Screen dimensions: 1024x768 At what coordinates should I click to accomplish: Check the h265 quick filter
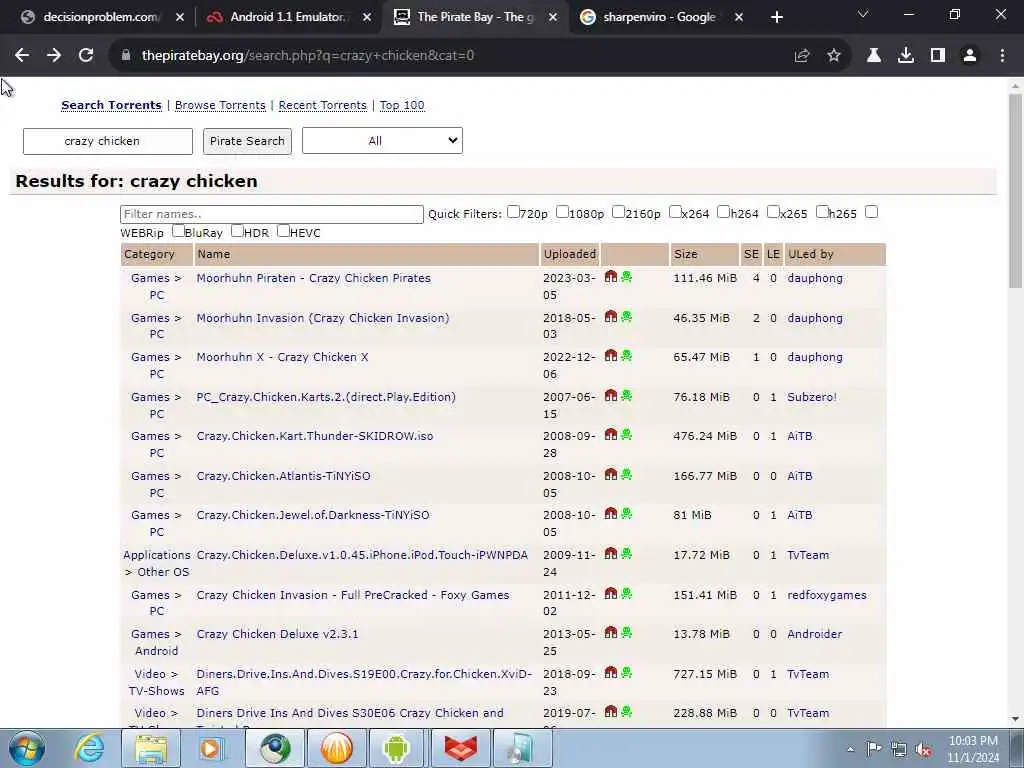pyautogui.click(x=822, y=212)
